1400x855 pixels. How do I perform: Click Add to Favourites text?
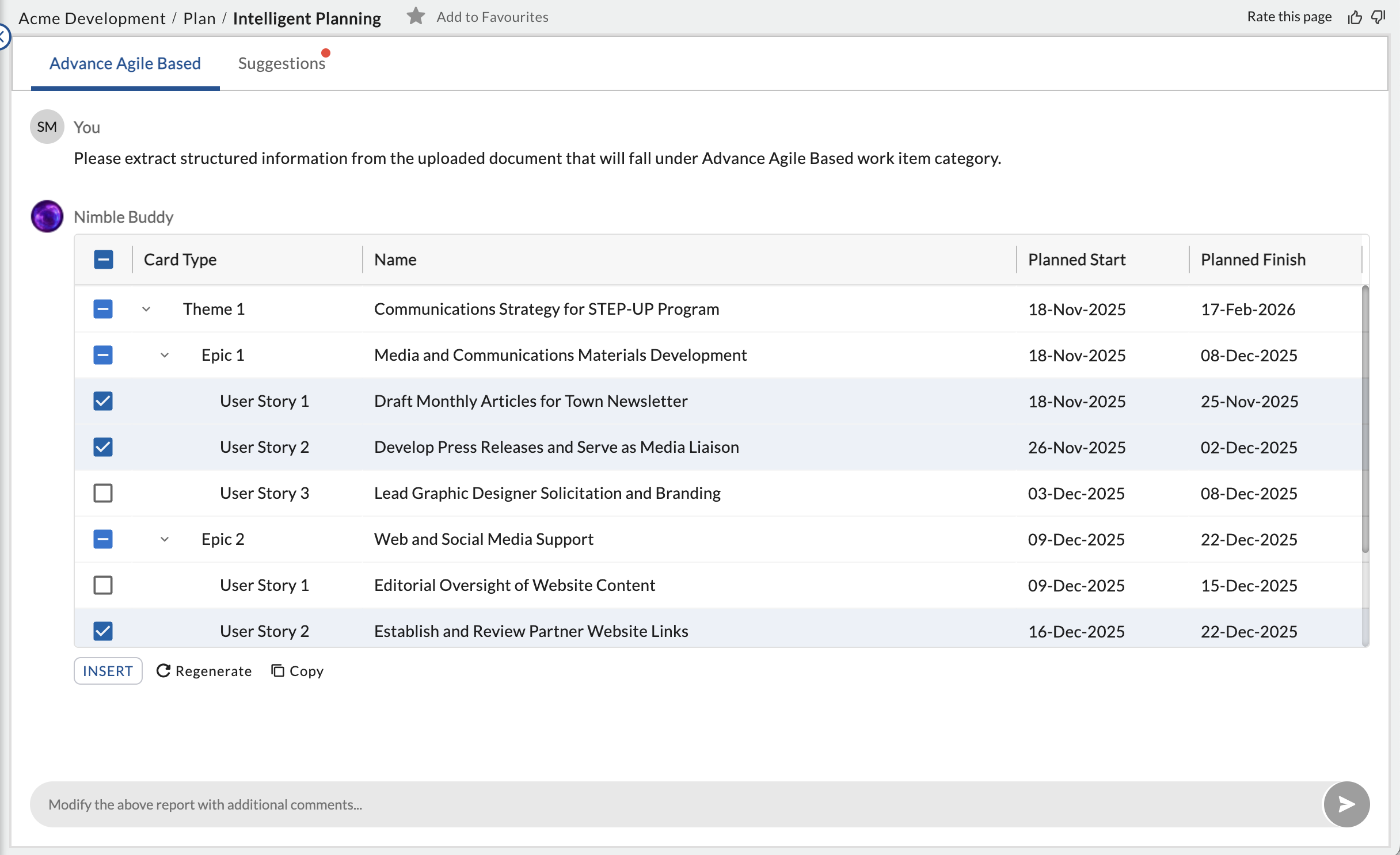492,17
